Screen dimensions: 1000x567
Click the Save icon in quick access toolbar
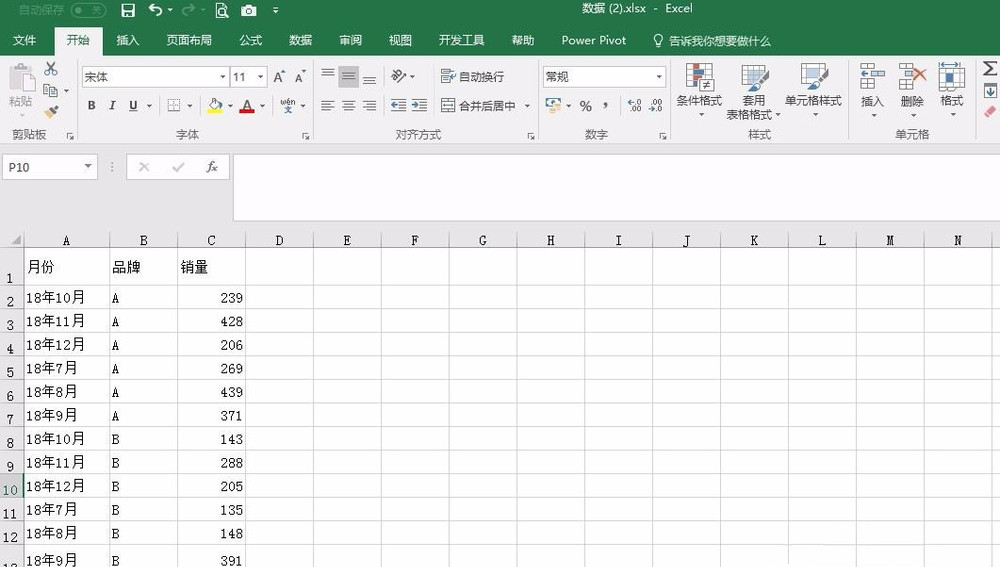tap(128, 10)
